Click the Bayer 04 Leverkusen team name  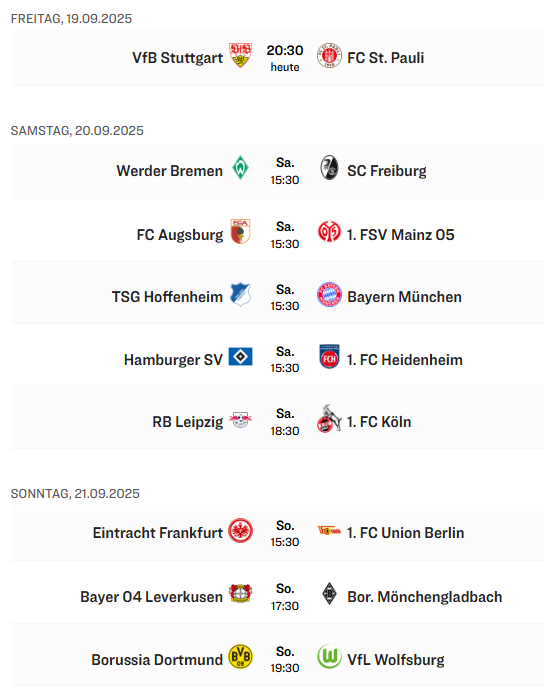pos(151,597)
